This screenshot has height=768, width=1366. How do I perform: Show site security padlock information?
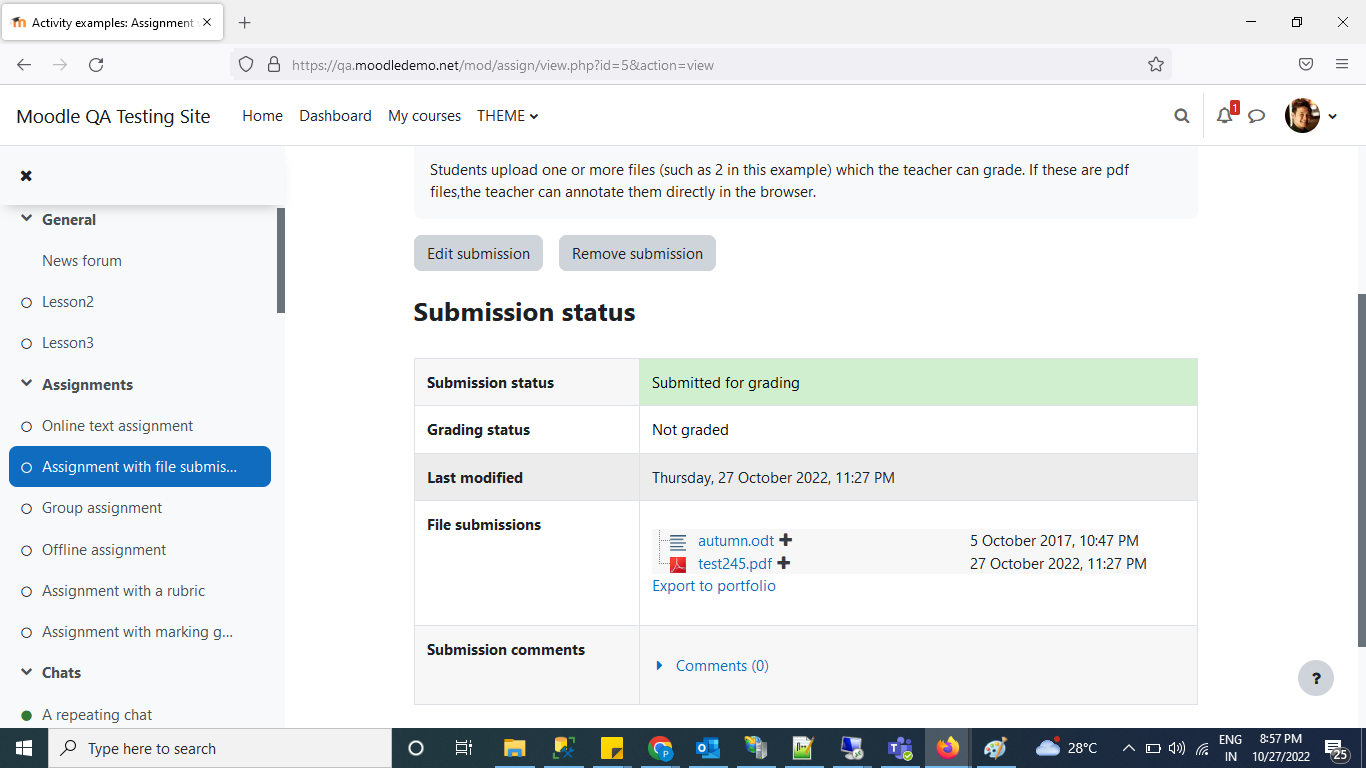pyautogui.click(x=273, y=65)
